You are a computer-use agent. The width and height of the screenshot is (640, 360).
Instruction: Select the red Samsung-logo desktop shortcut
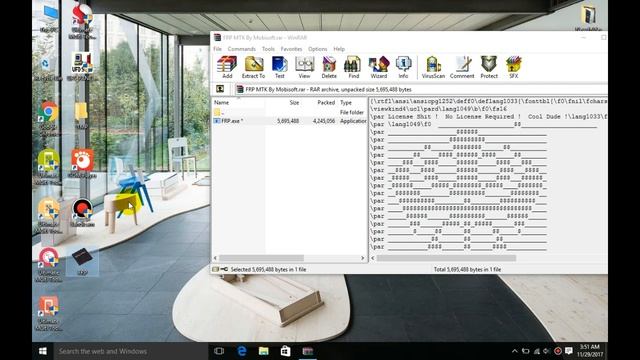(x=82, y=20)
